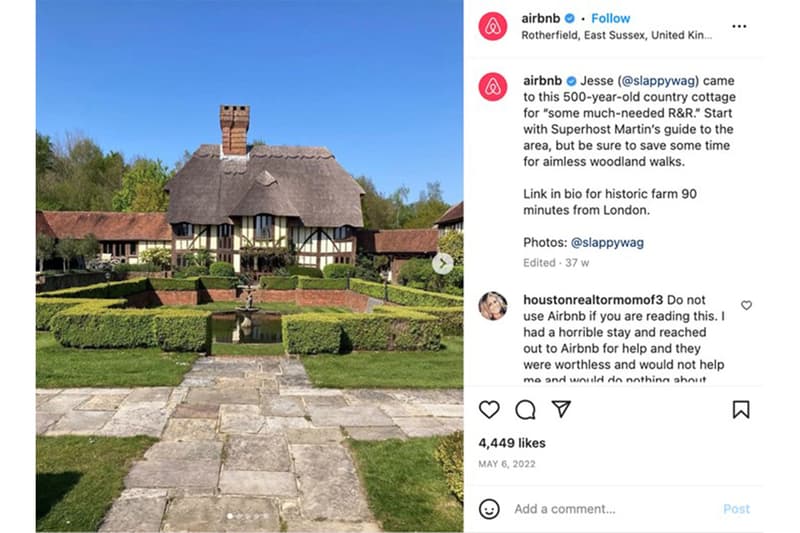Follow the airbnb account
This screenshot has width=800, height=533.
(x=610, y=18)
